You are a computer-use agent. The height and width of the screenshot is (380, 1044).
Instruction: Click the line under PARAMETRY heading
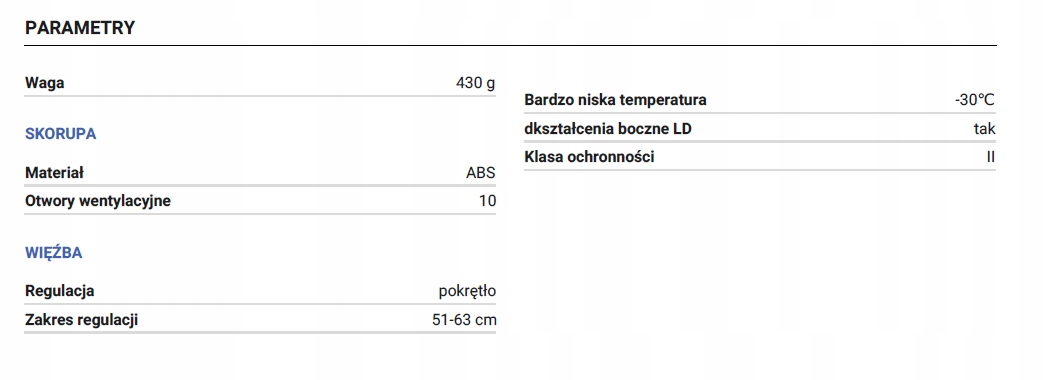[x=511, y=45]
